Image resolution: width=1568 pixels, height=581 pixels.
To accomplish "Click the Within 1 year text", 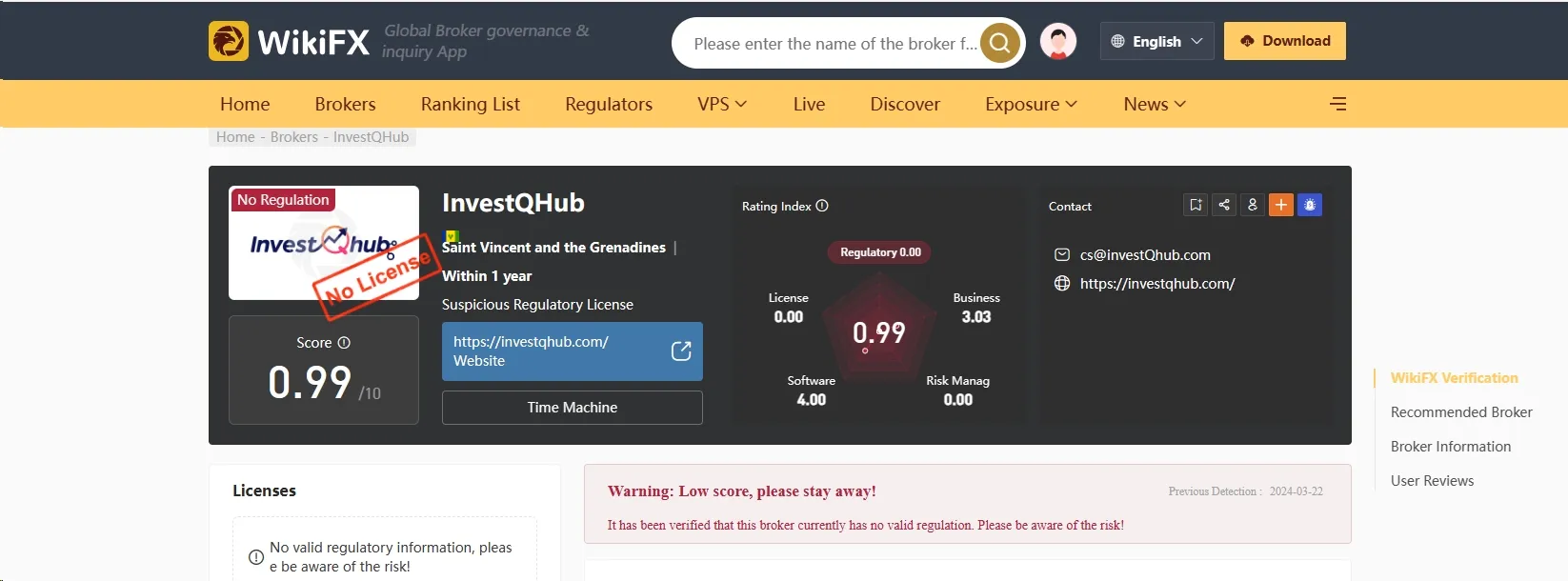I will [487, 276].
